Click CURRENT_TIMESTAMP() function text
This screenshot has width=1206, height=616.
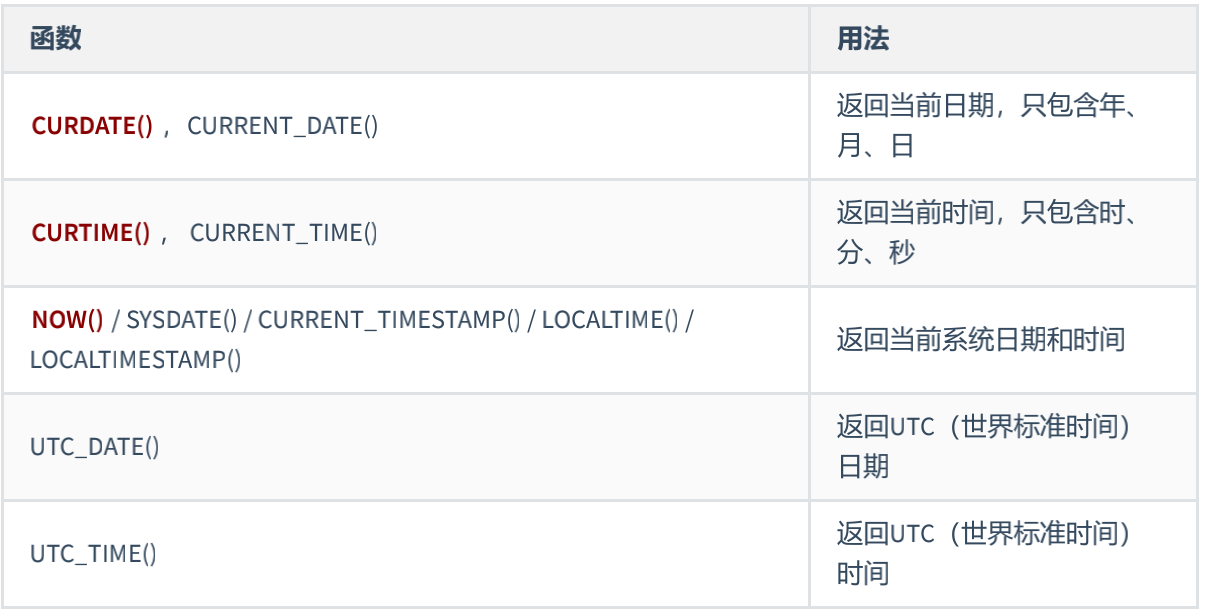(390, 320)
